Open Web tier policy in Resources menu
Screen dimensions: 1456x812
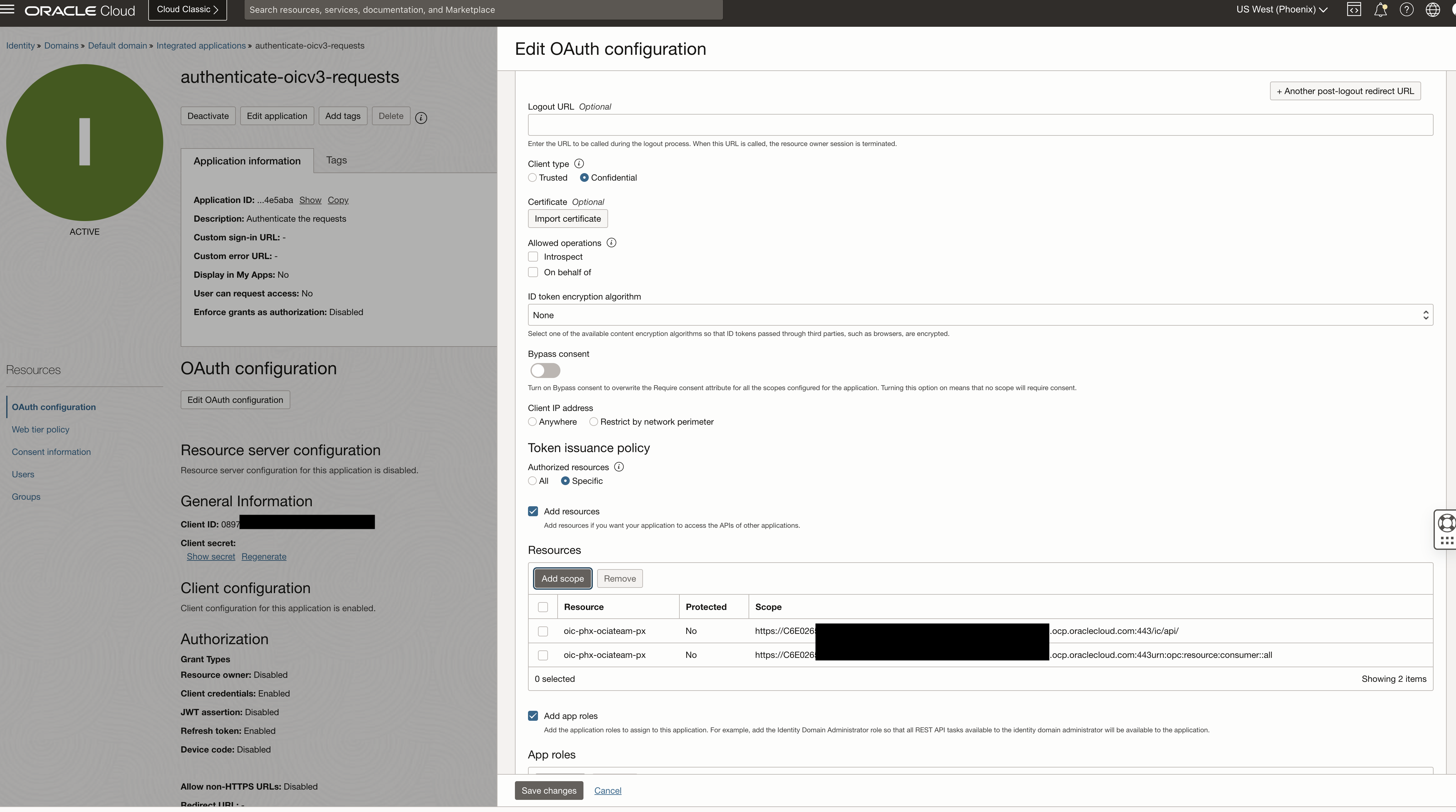(41, 429)
